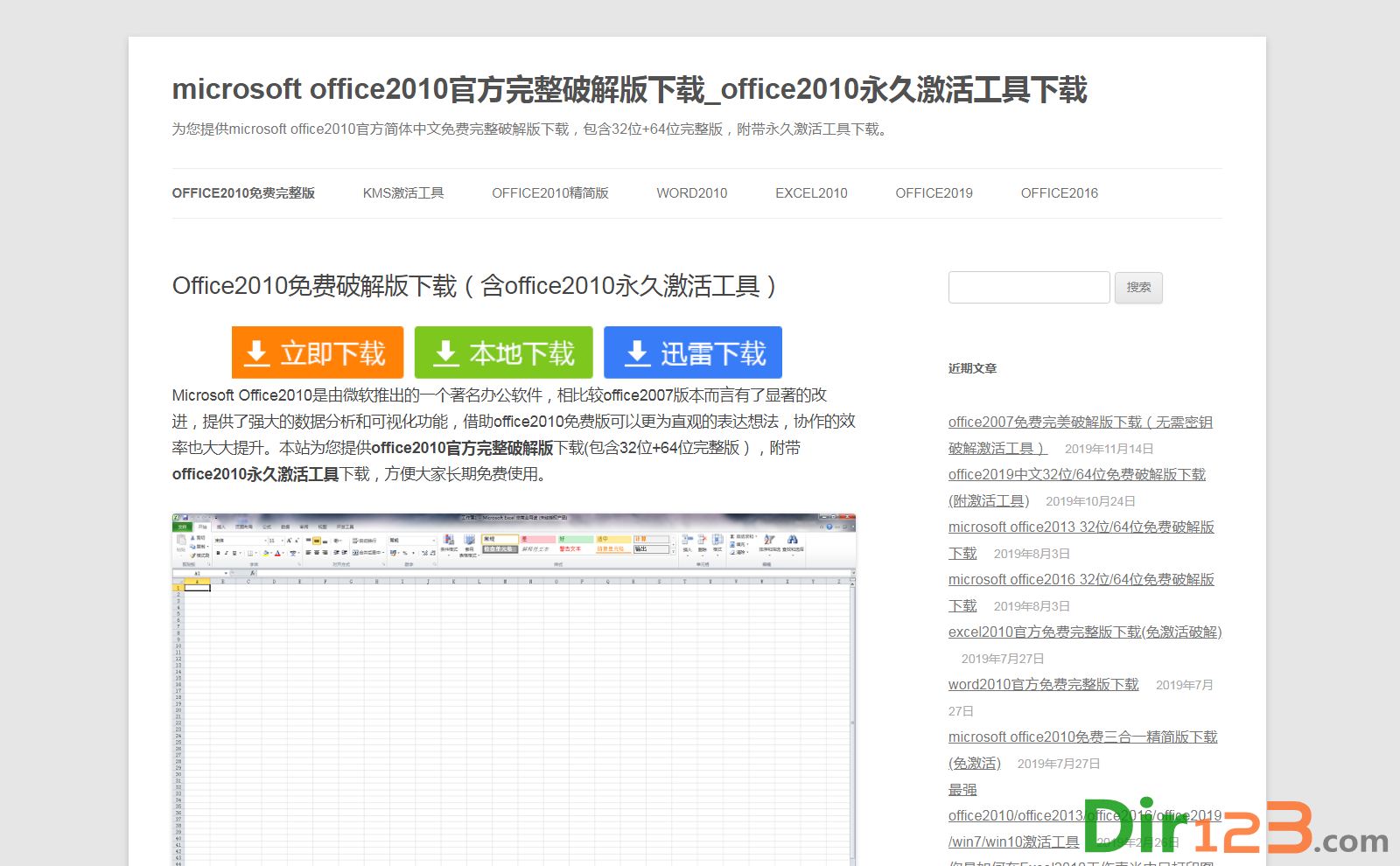
Task: Click the Excel 2010 screenshot image
Action: coord(514,689)
